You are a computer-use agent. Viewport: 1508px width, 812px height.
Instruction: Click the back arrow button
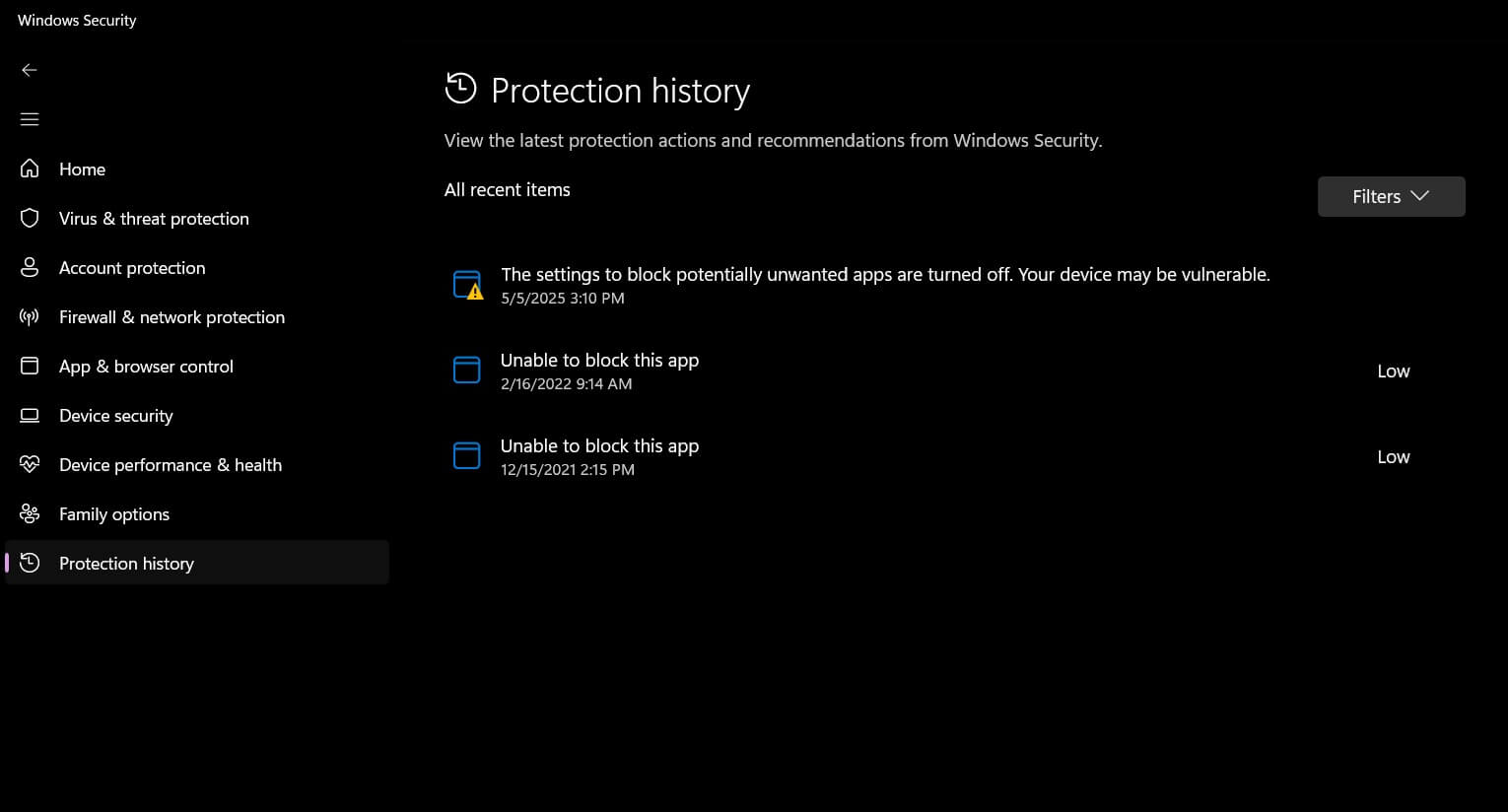point(30,70)
